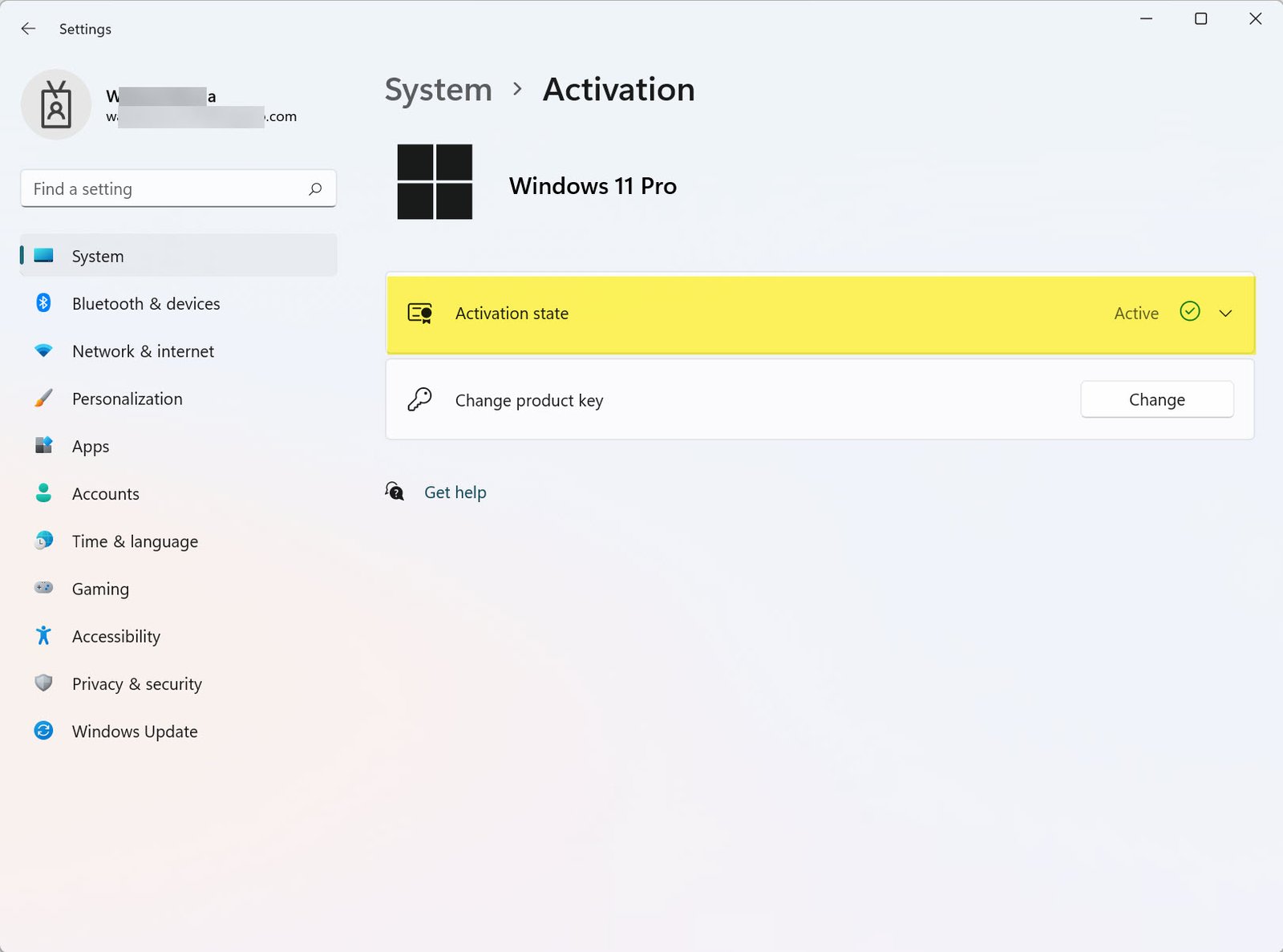The height and width of the screenshot is (952, 1283).
Task: Click the Windows logo image
Action: click(435, 182)
